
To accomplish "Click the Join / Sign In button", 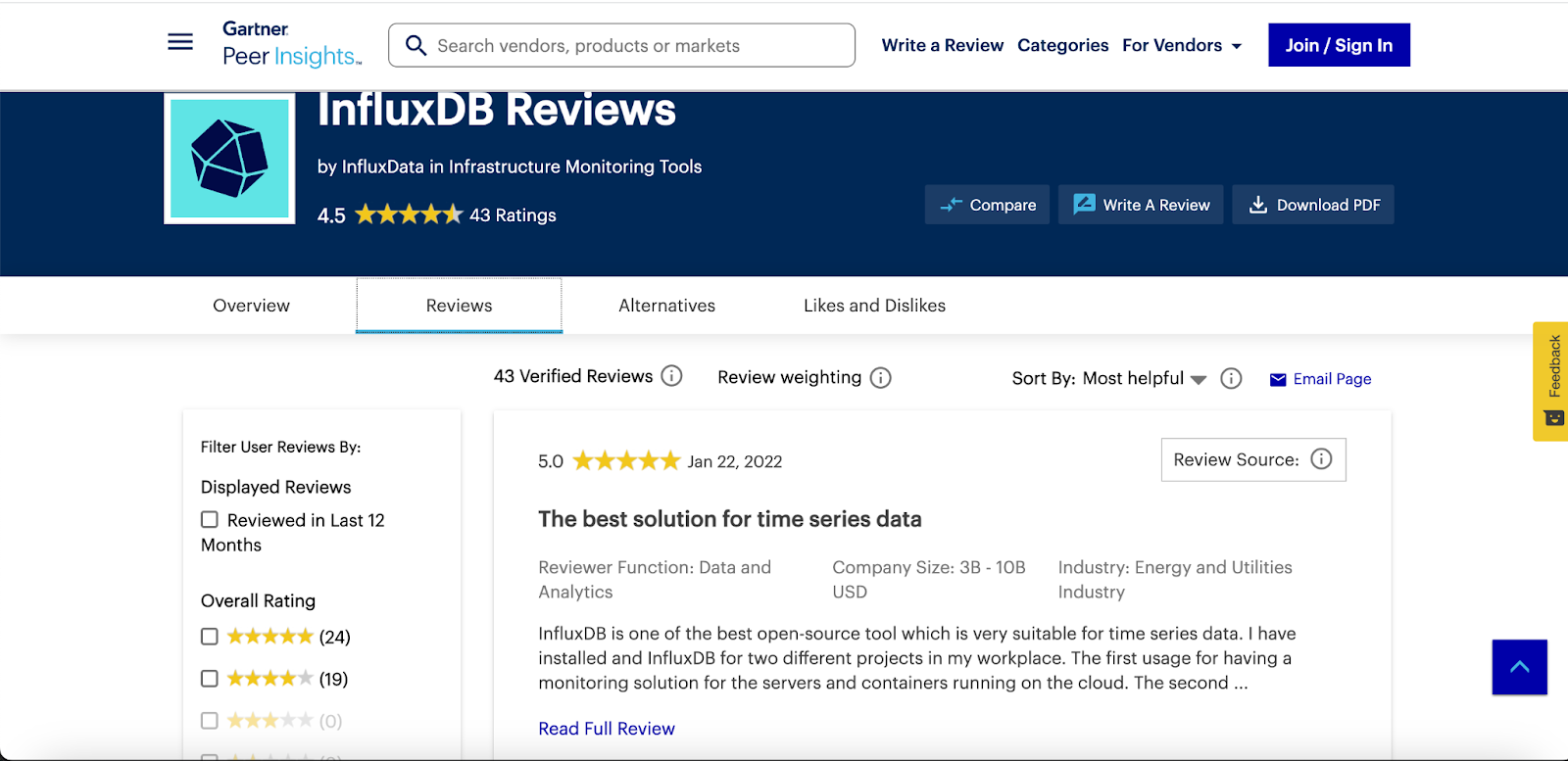I will pos(1339,45).
